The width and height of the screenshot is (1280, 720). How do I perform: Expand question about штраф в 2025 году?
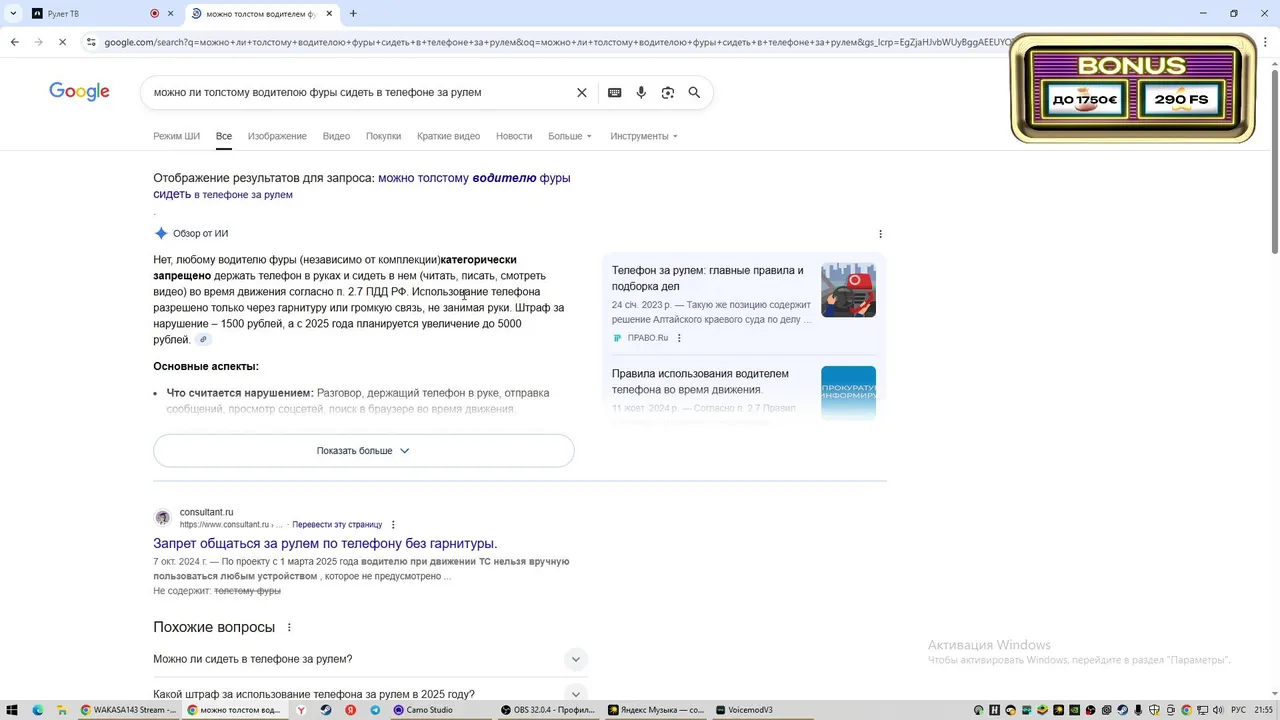[x=370, y=694]
